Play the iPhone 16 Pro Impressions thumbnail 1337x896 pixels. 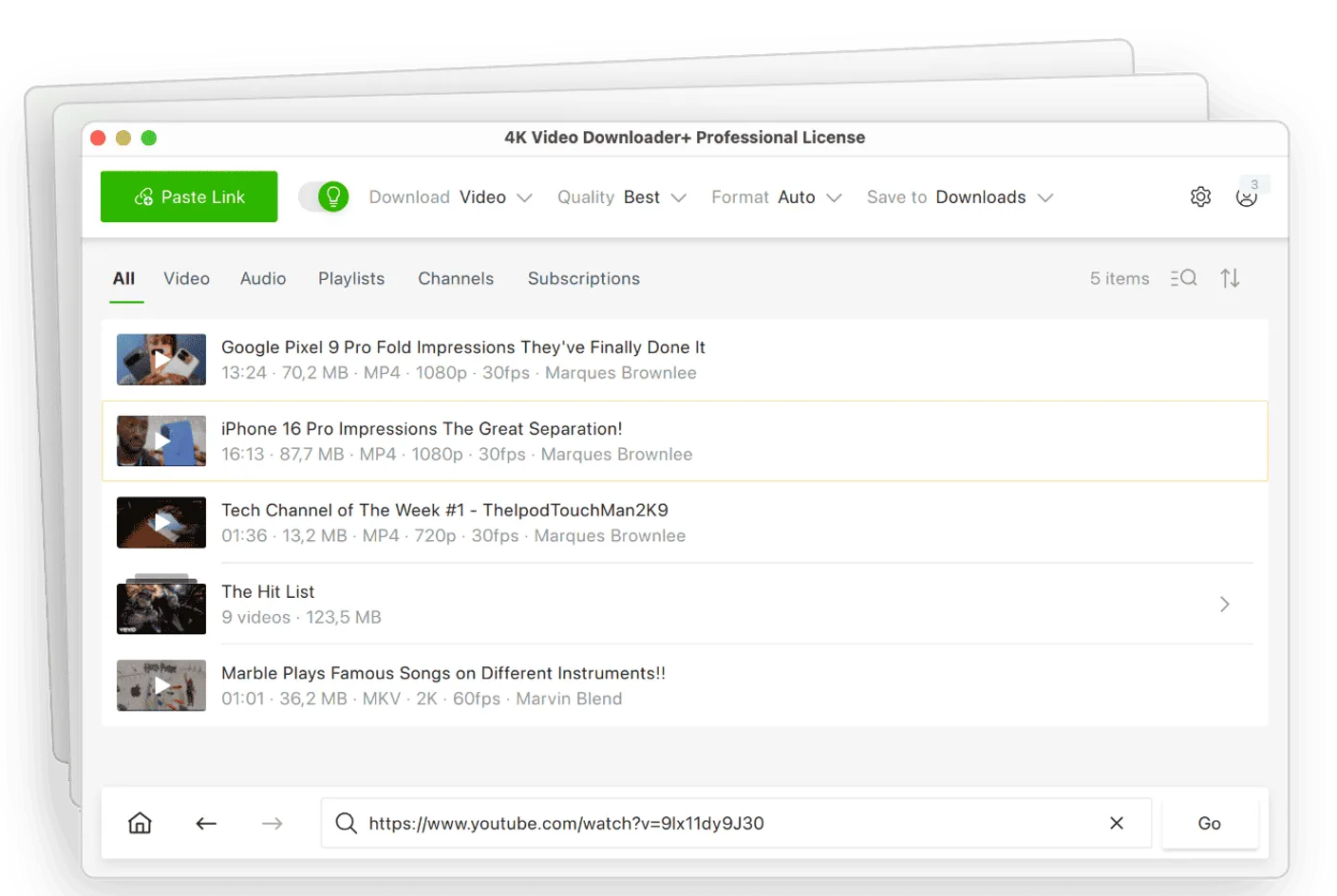tap(161, 441)
